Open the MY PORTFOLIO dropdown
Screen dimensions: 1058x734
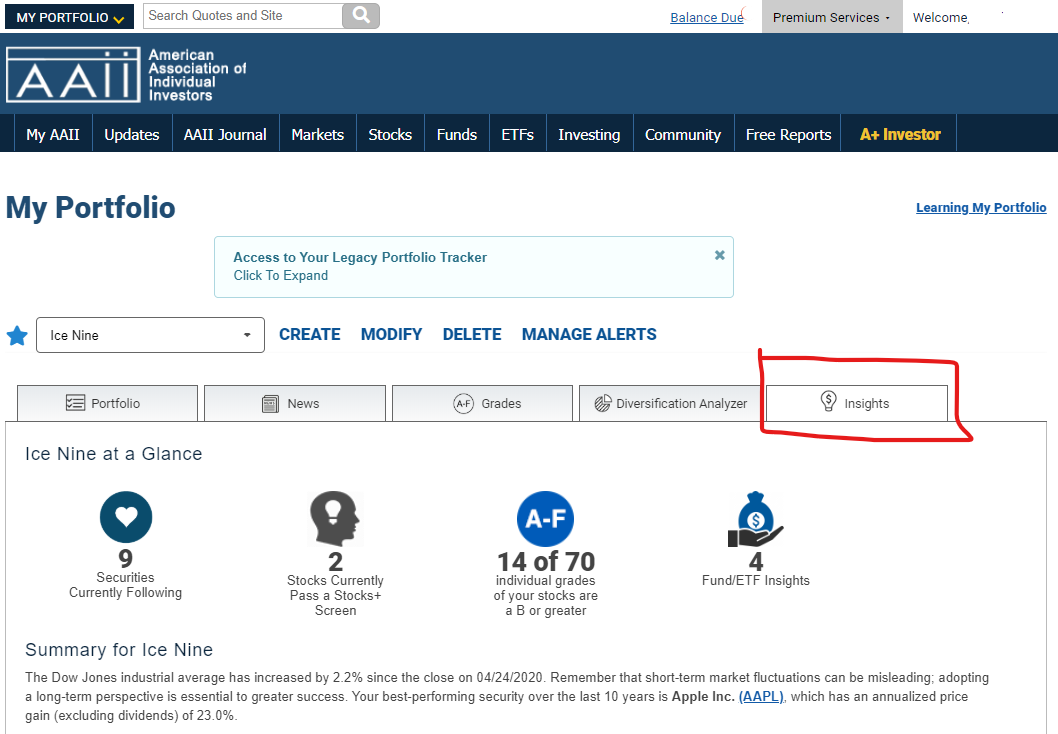[x=69, y=17]
